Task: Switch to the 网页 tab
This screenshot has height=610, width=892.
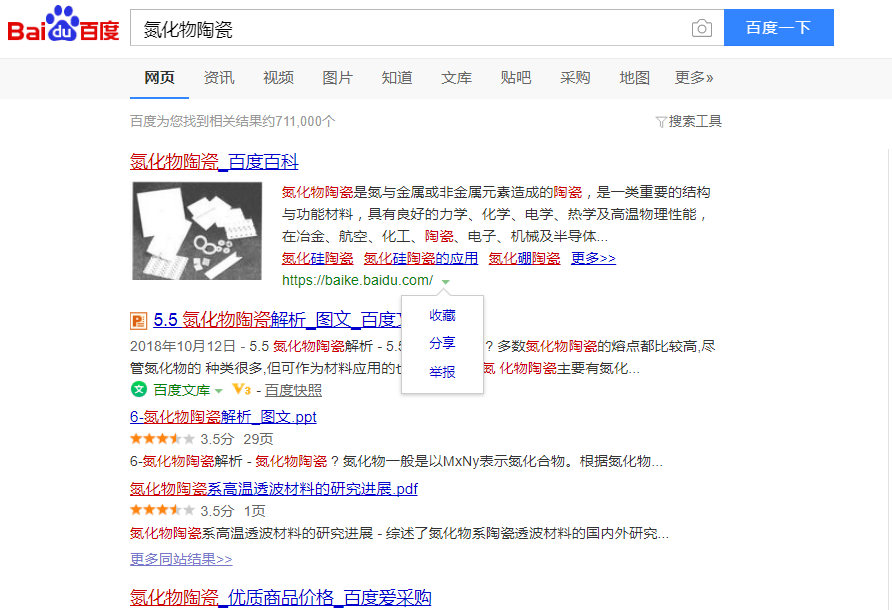Action: tap(159, 78)
